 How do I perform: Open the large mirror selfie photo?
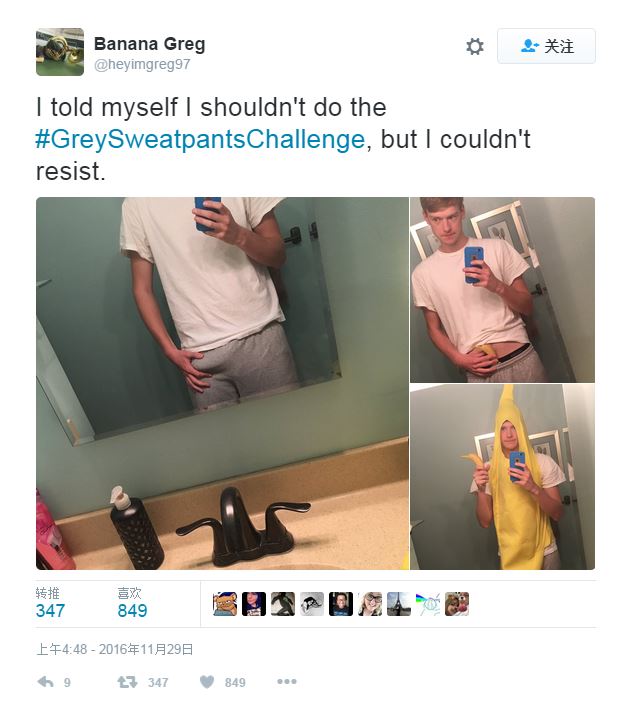(222, 383)
